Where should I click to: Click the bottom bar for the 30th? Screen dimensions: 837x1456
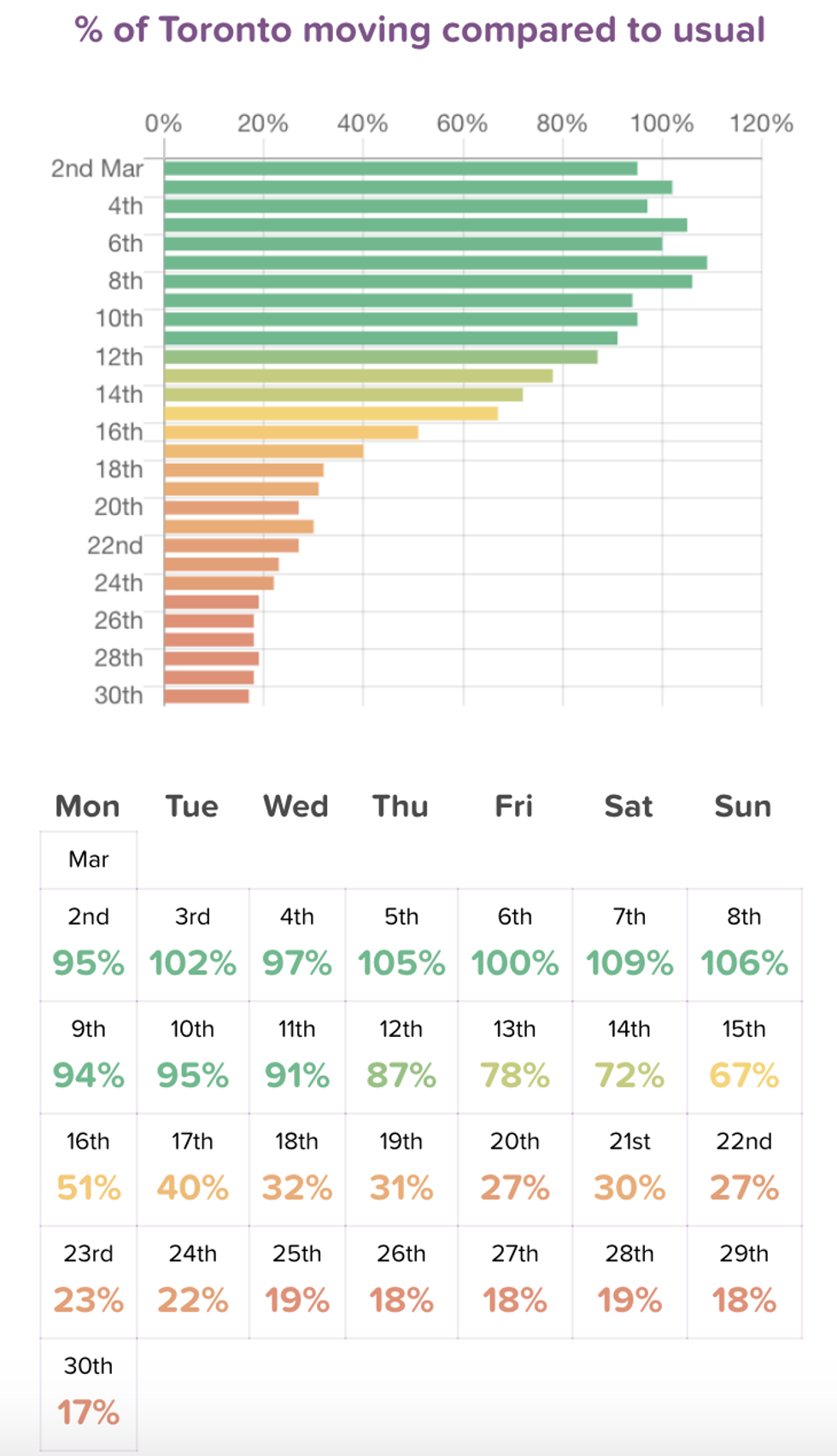coord(206,696)
